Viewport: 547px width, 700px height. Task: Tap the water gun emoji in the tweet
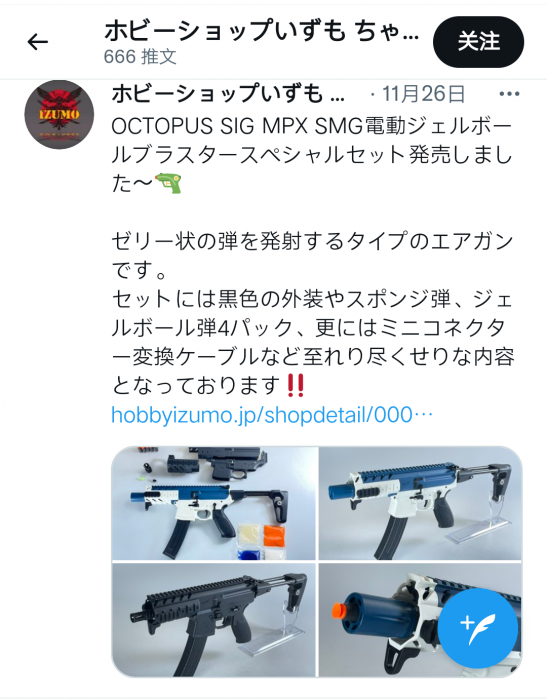(x=168, y=183)
